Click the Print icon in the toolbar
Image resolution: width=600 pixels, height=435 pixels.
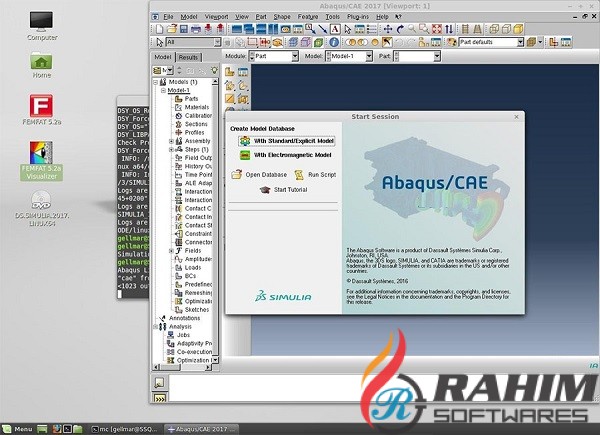tap(196, 29)
